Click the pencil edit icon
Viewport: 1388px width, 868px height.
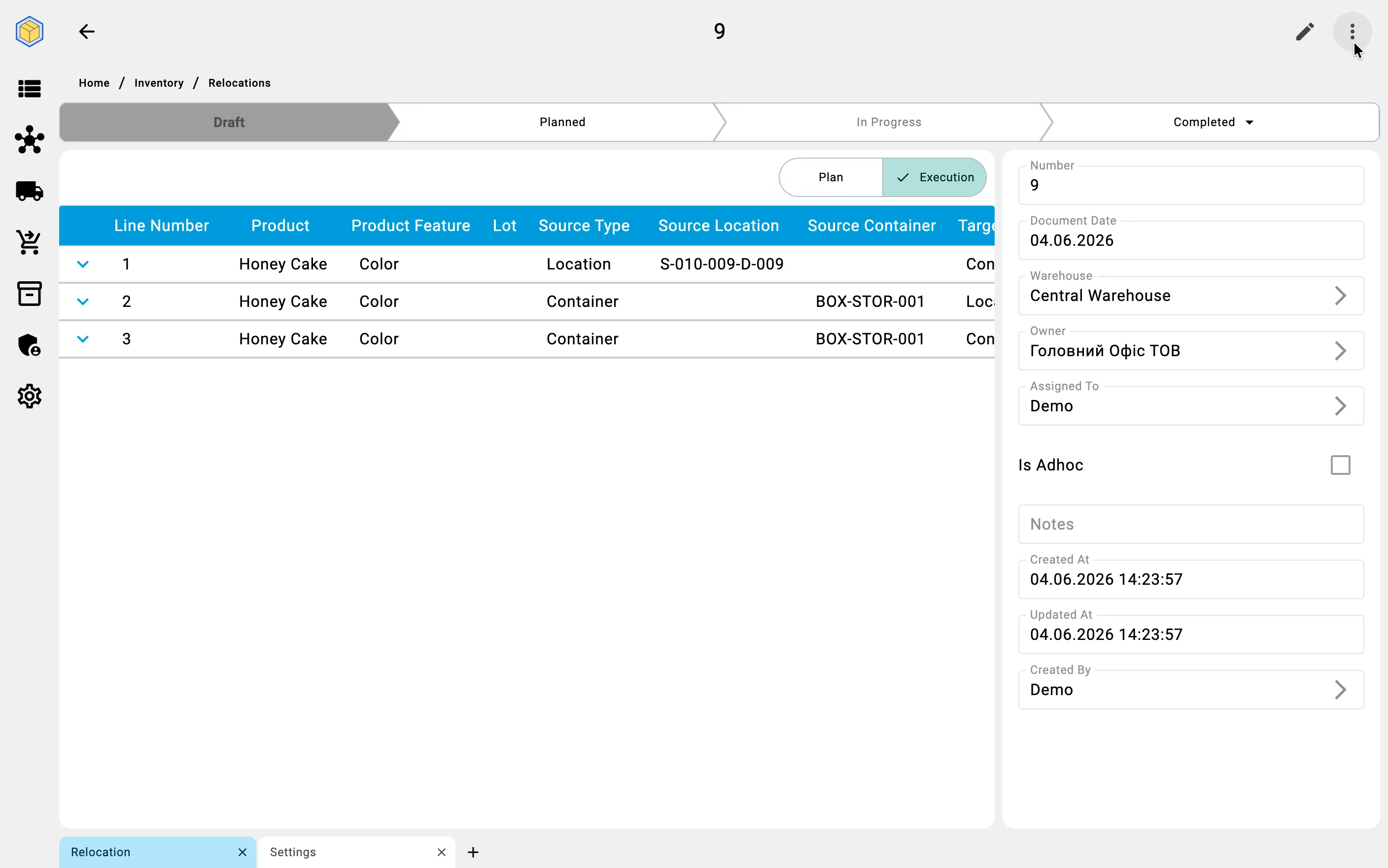1305,32
